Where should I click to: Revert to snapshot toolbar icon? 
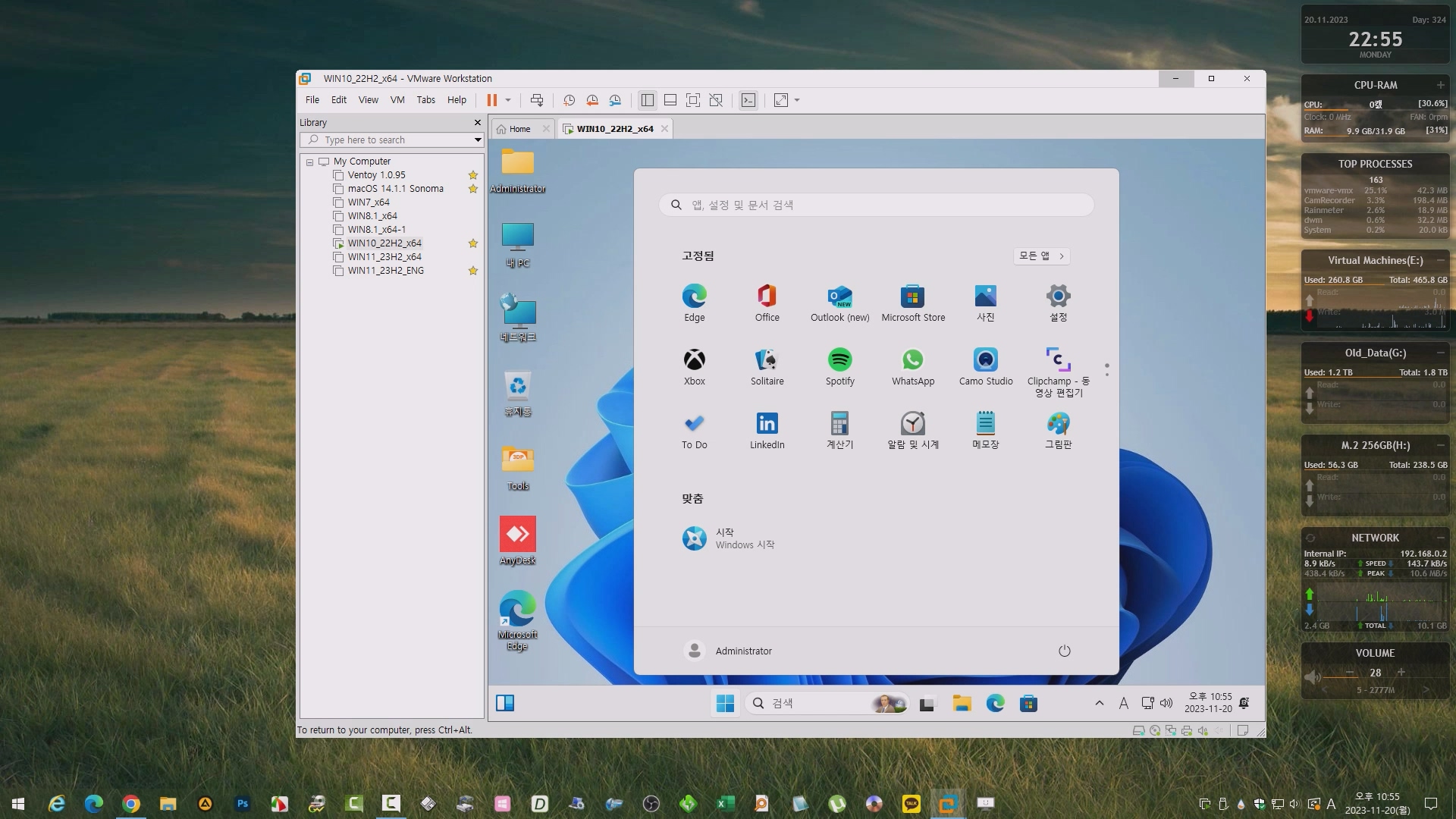pos(592,100)
